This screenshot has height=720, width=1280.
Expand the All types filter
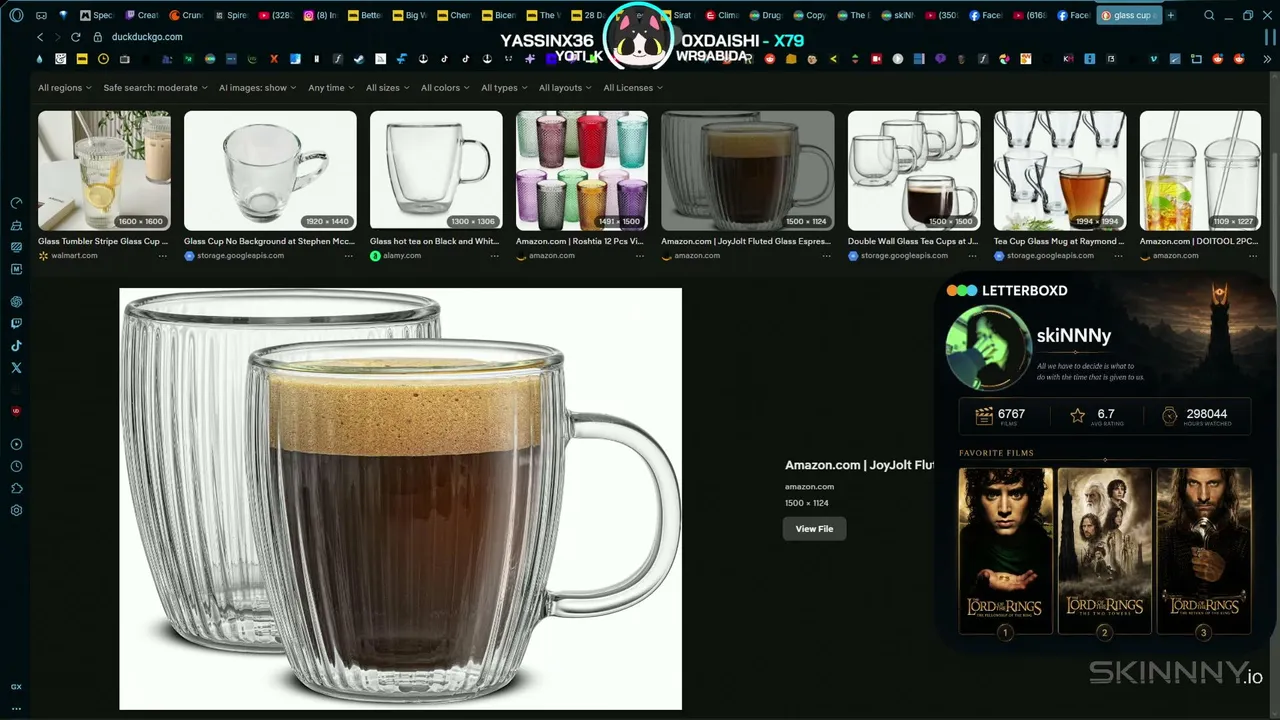click(504, 88)
